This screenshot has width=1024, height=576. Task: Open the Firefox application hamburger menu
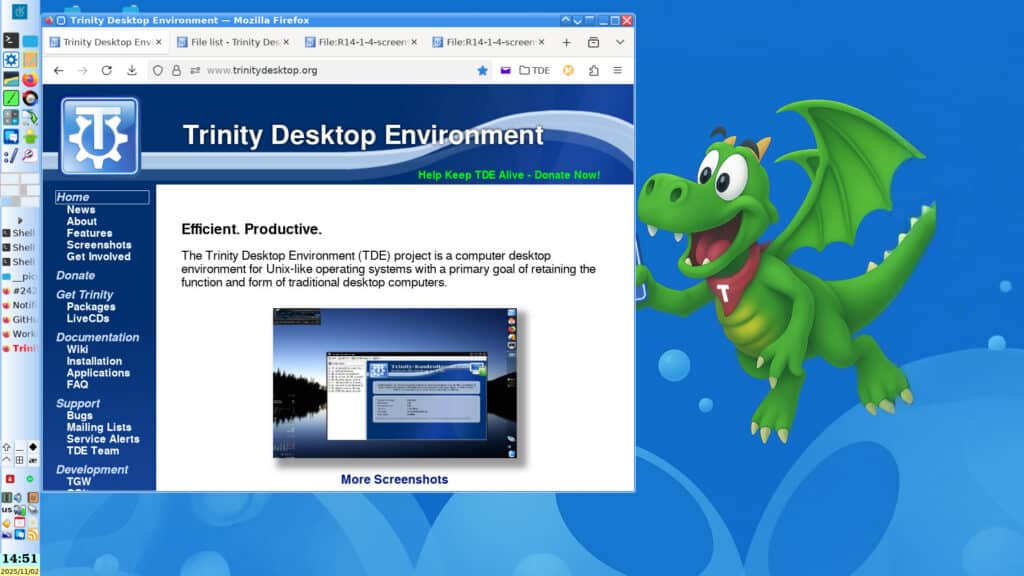click(x=618, y=70)
